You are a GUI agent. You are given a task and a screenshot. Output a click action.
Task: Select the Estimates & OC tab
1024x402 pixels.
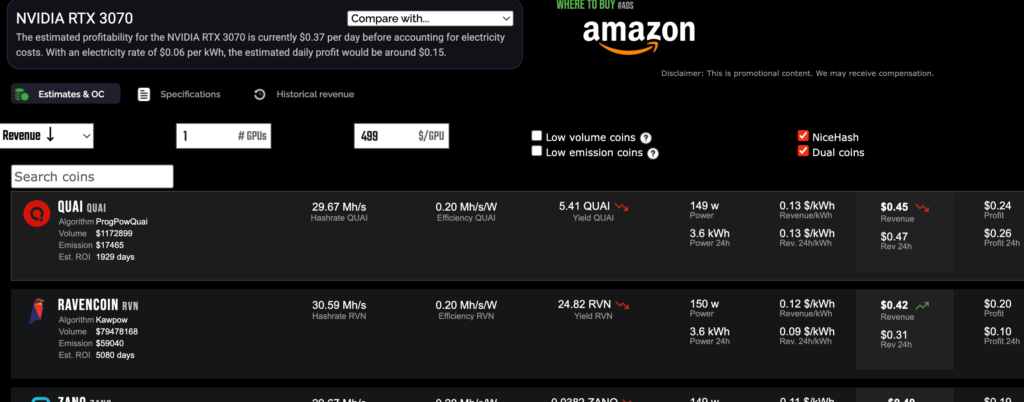tap(66, 94)
